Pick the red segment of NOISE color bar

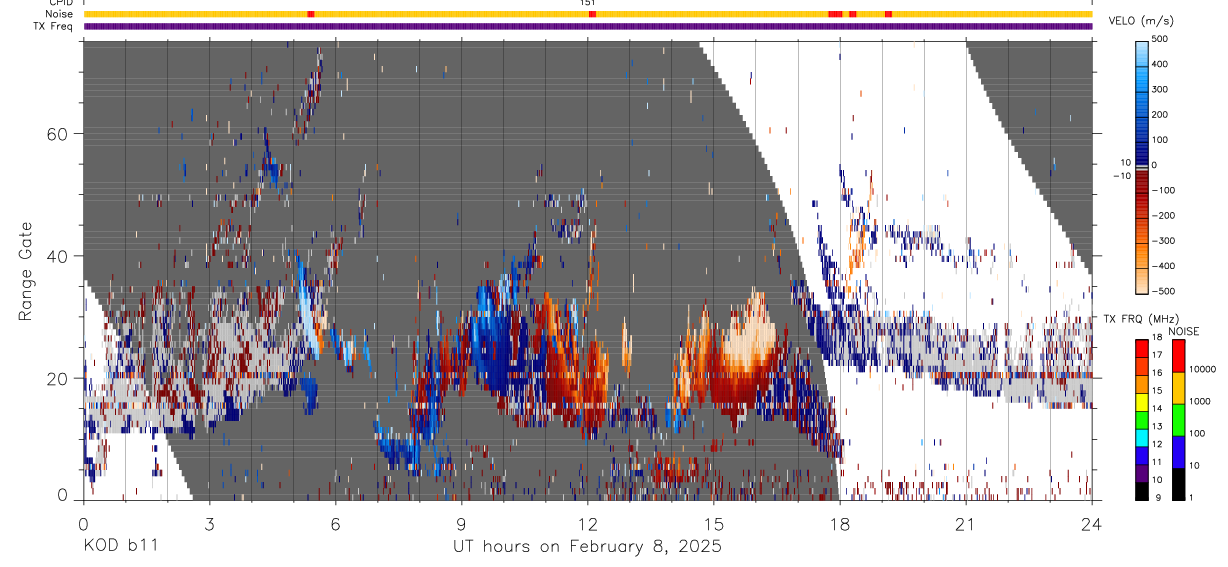[x=1177, y=355]
